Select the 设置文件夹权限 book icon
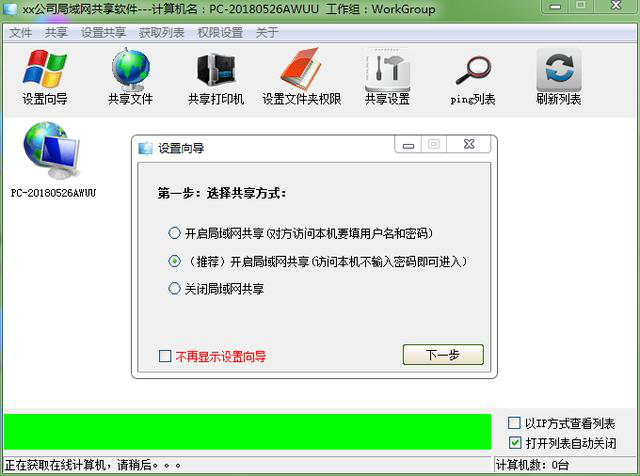 coord(302,77)
